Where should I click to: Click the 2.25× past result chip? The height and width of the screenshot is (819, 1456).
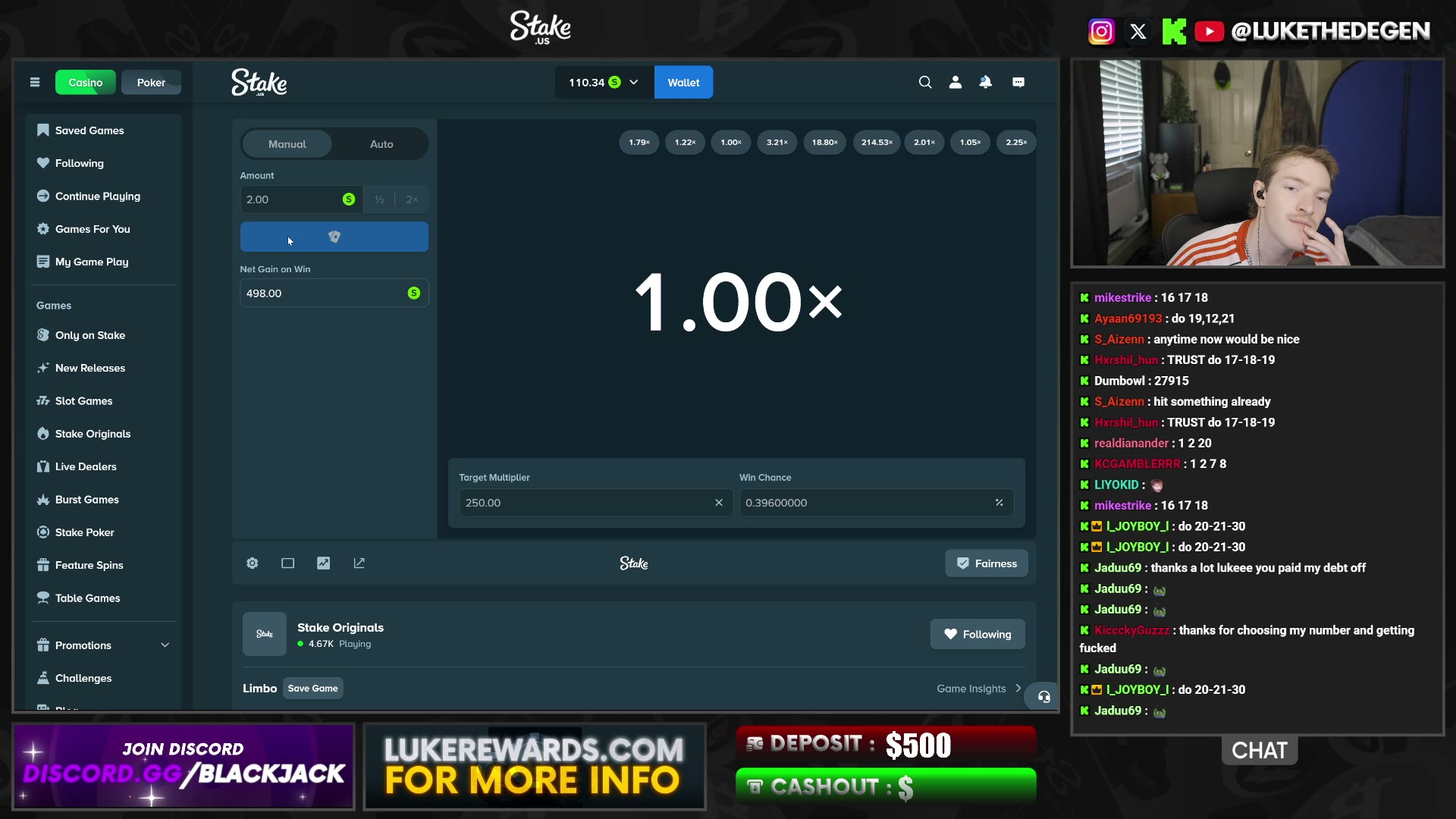1016,143
